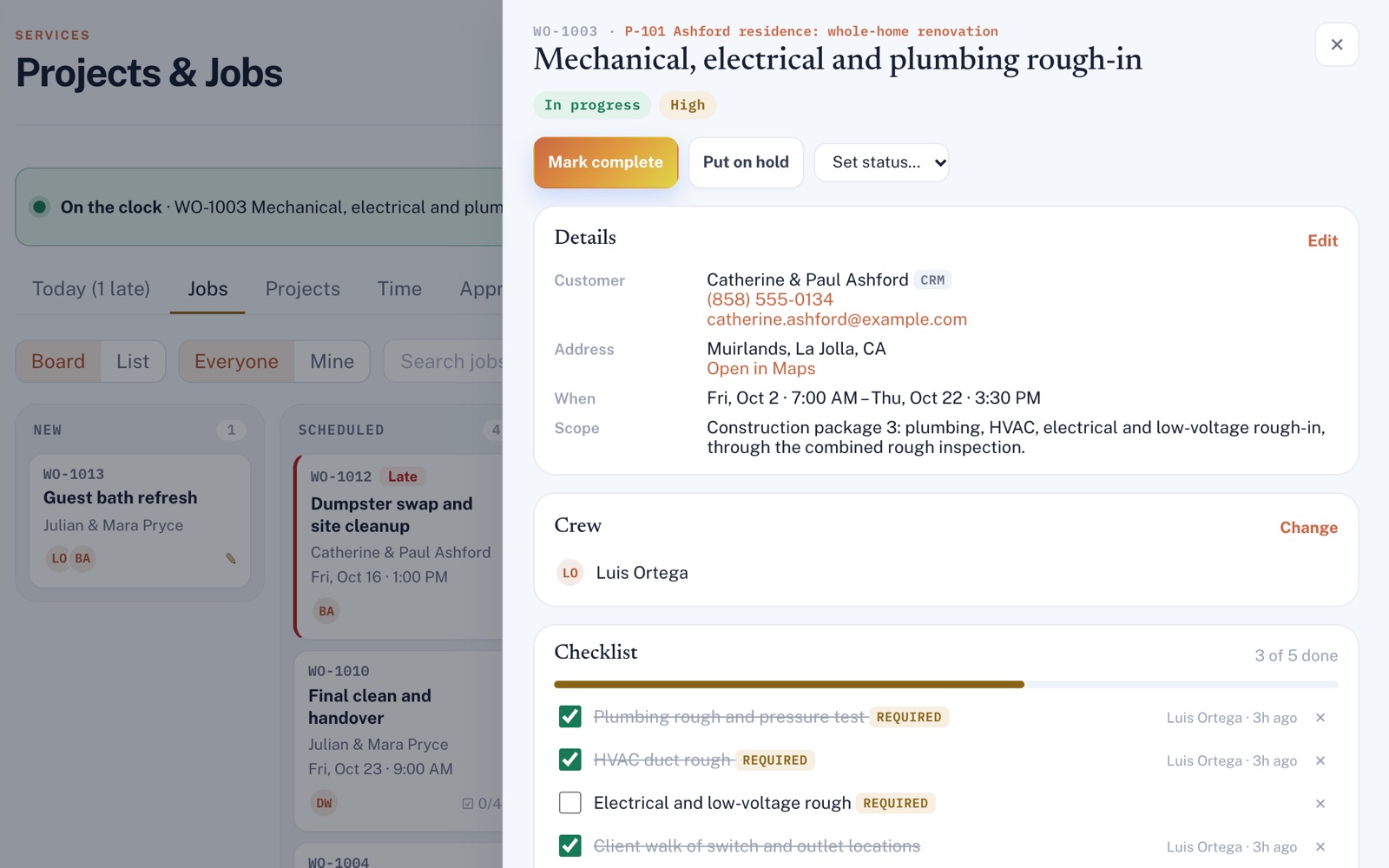This screenshot has height=868, width=1389.
Task: Click the DW avatar on Final clean and handover card
Action: coord(324,803)
